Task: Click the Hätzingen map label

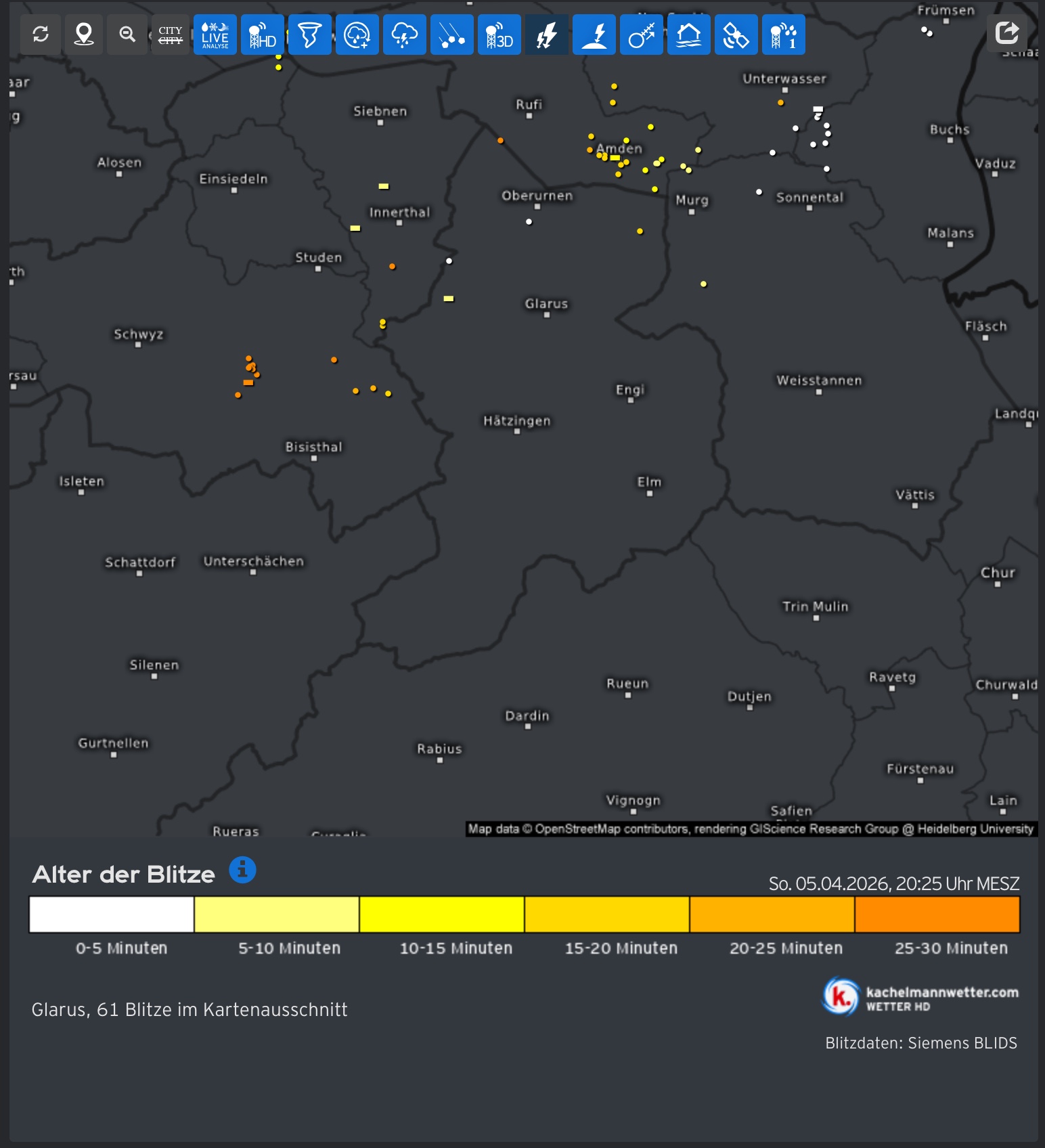Action: click(517, 421)
